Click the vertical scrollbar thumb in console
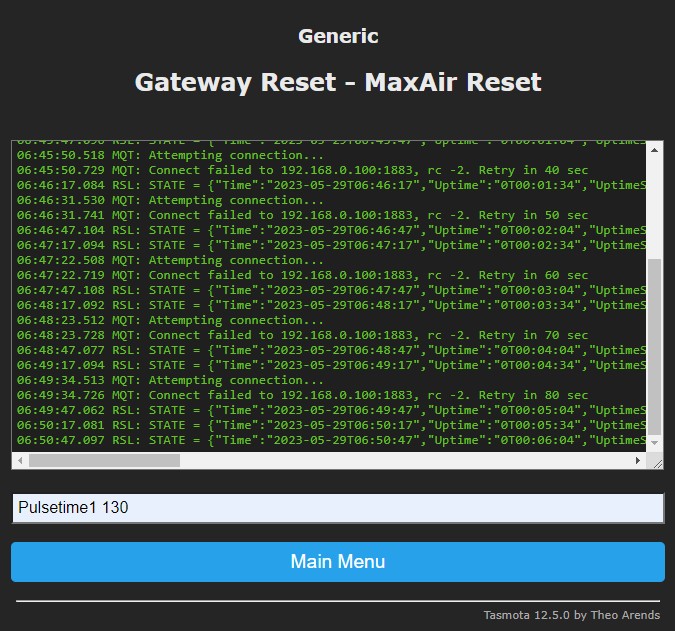 [x=655, y=345]
